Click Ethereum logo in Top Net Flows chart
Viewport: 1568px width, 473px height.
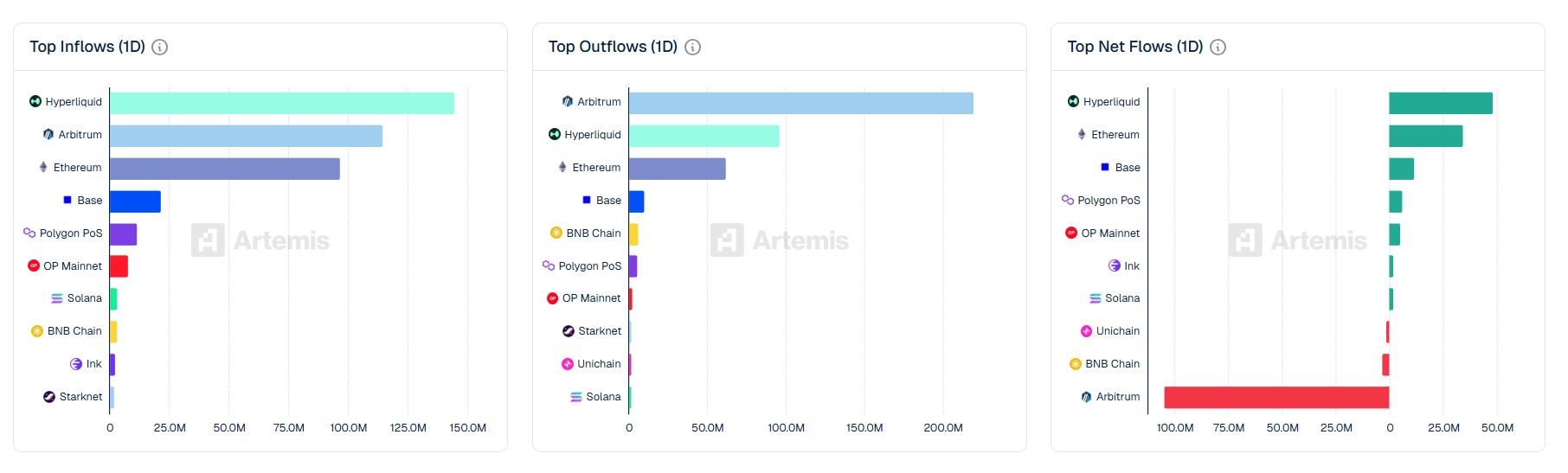[x=1082, y=134]
